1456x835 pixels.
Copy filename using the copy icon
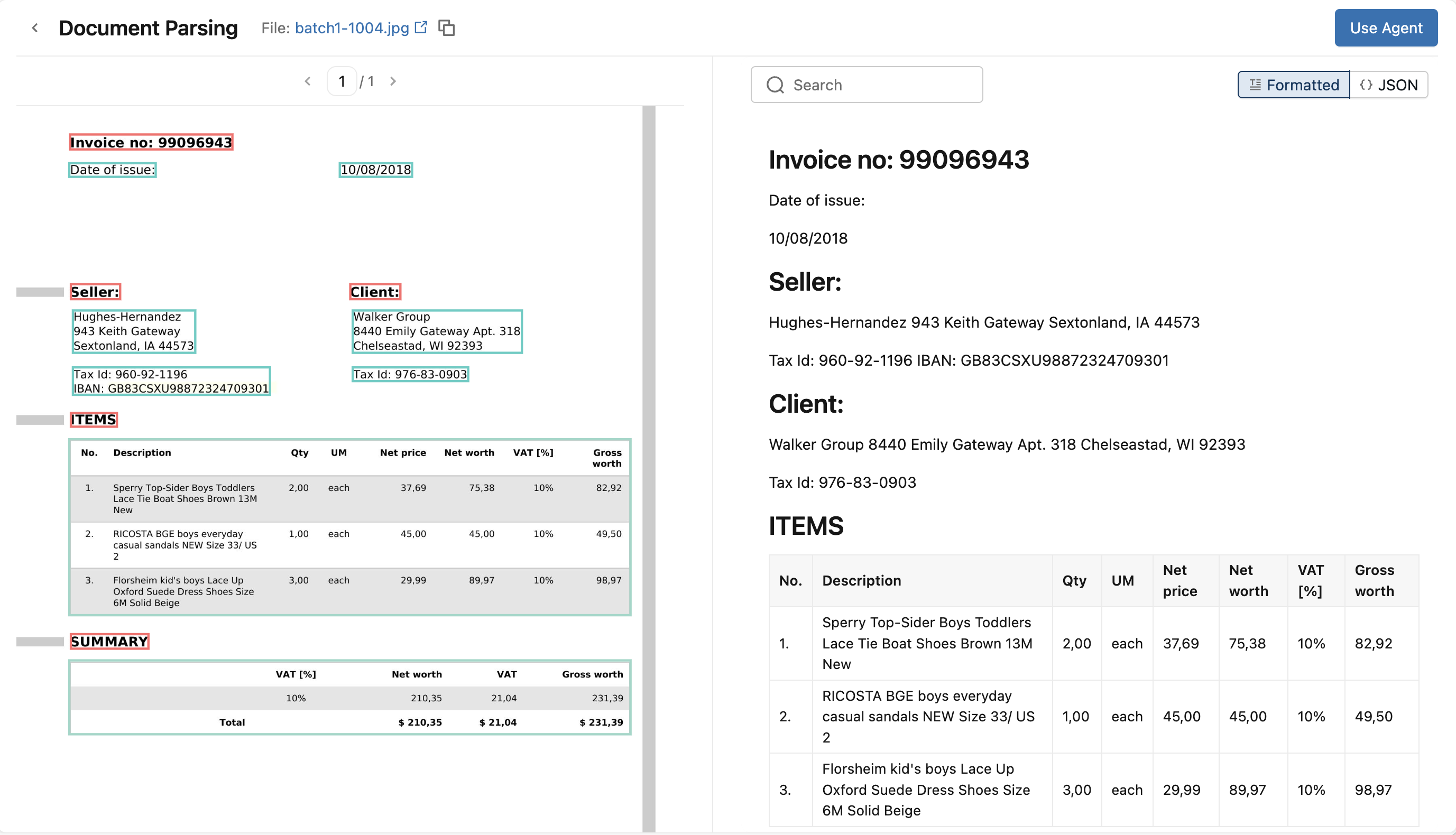click(x=447, y=27)
